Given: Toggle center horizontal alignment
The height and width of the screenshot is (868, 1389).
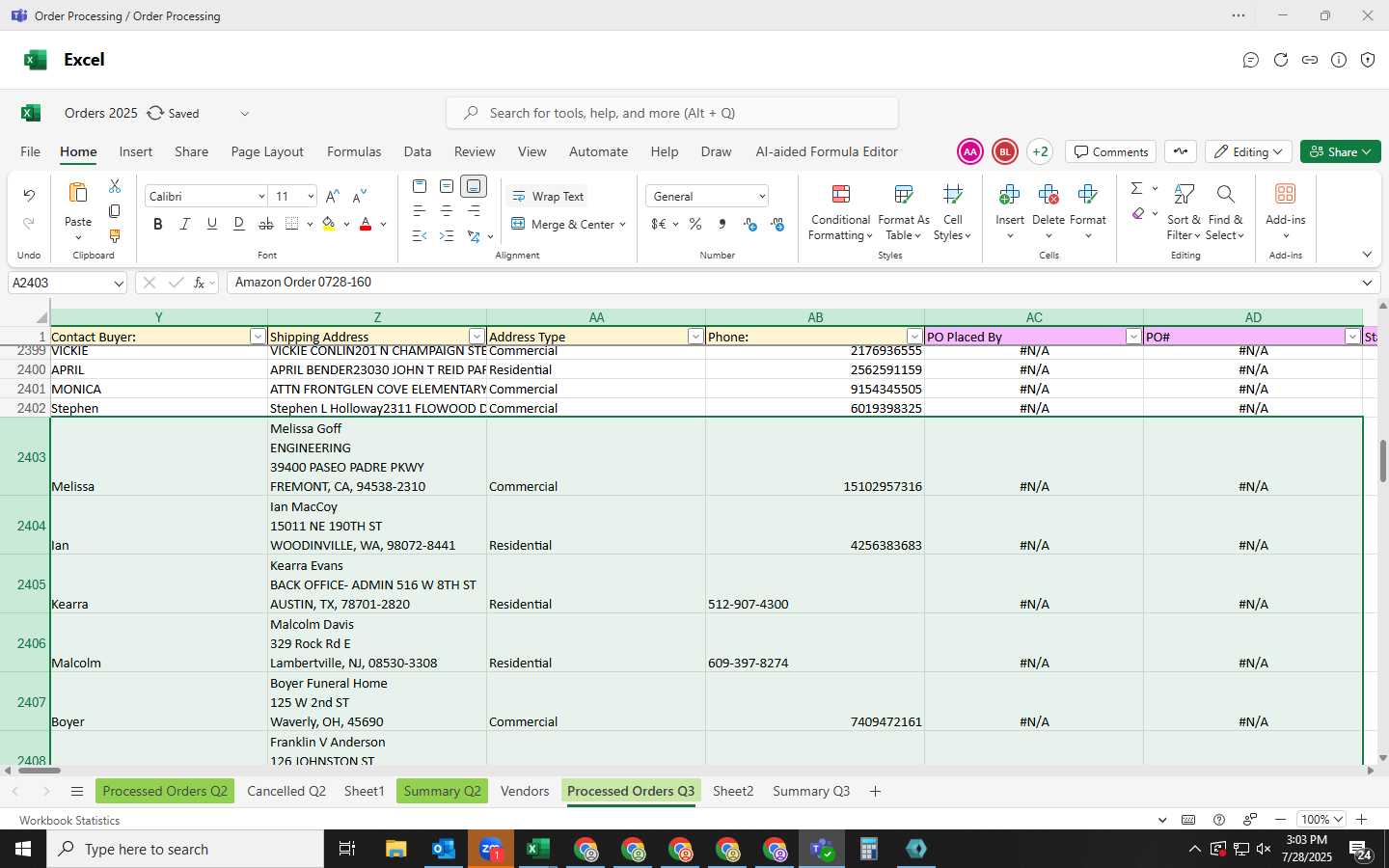Looking at the screenshot, I should [447, 211].
